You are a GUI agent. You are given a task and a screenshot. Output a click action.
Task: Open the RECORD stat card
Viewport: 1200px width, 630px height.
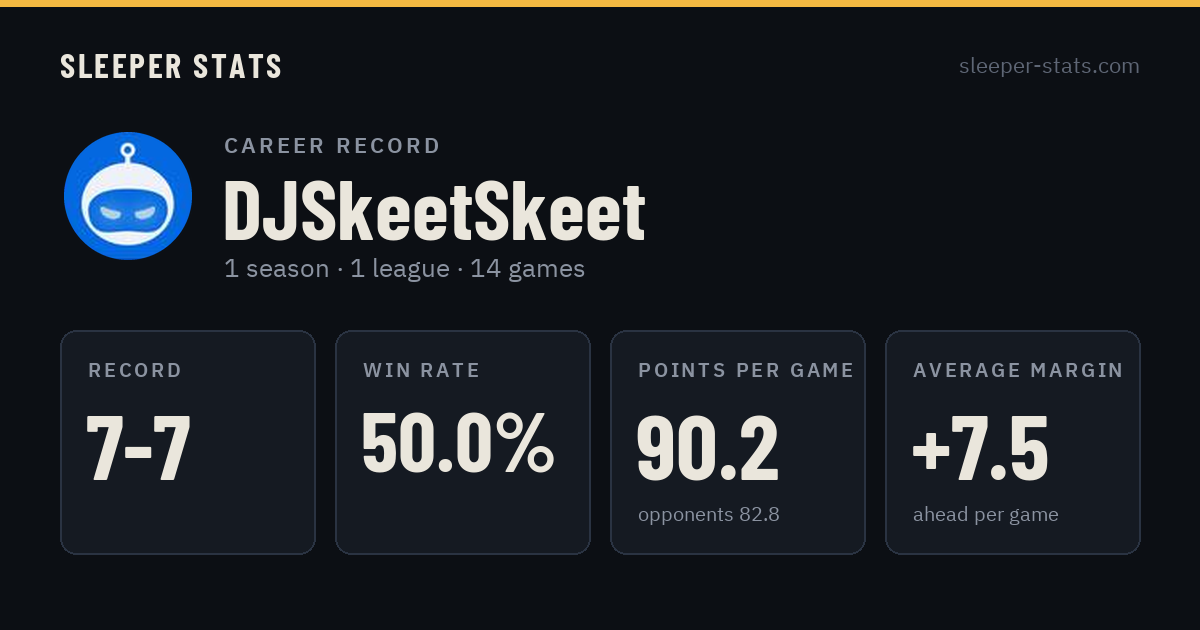click(188, 442)
